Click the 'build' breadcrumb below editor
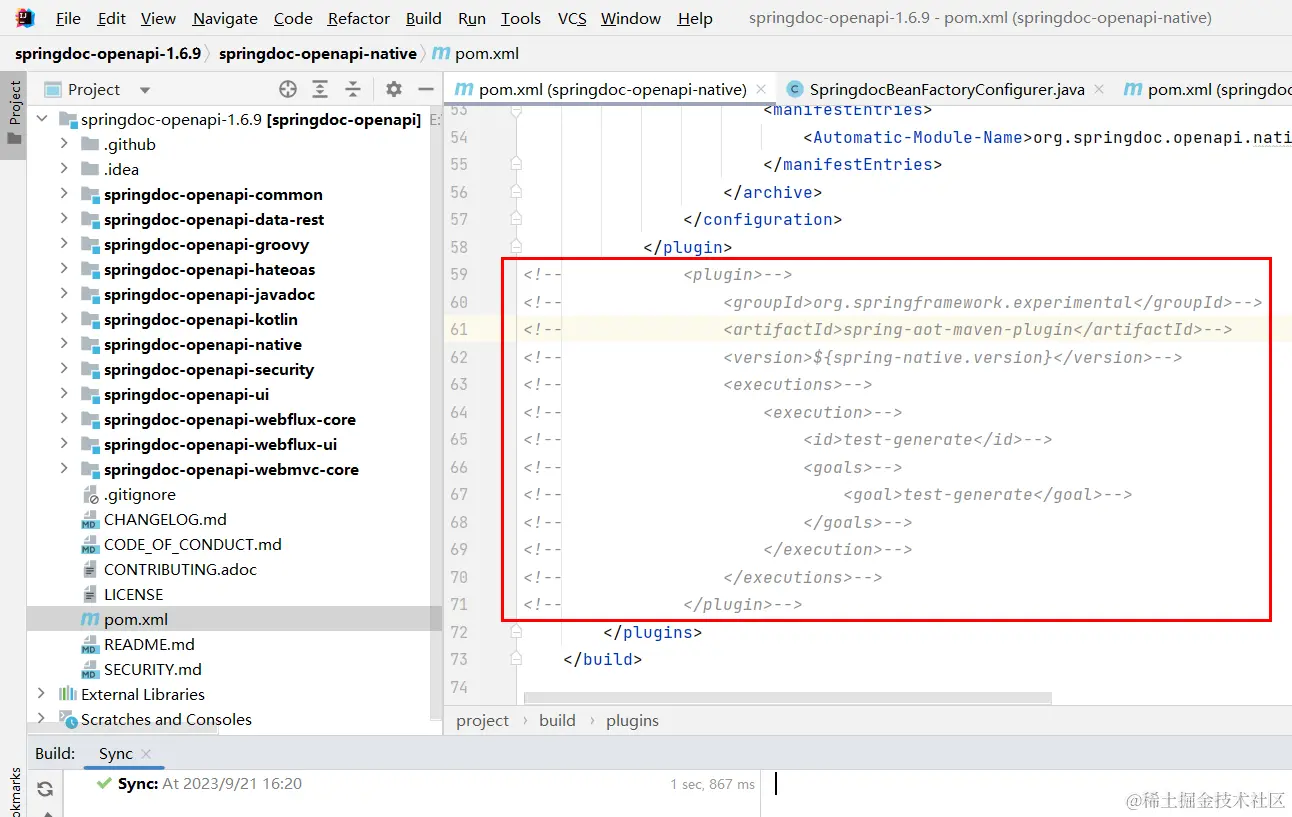This screenshot has width=1292, height=817. click(557, 720)
